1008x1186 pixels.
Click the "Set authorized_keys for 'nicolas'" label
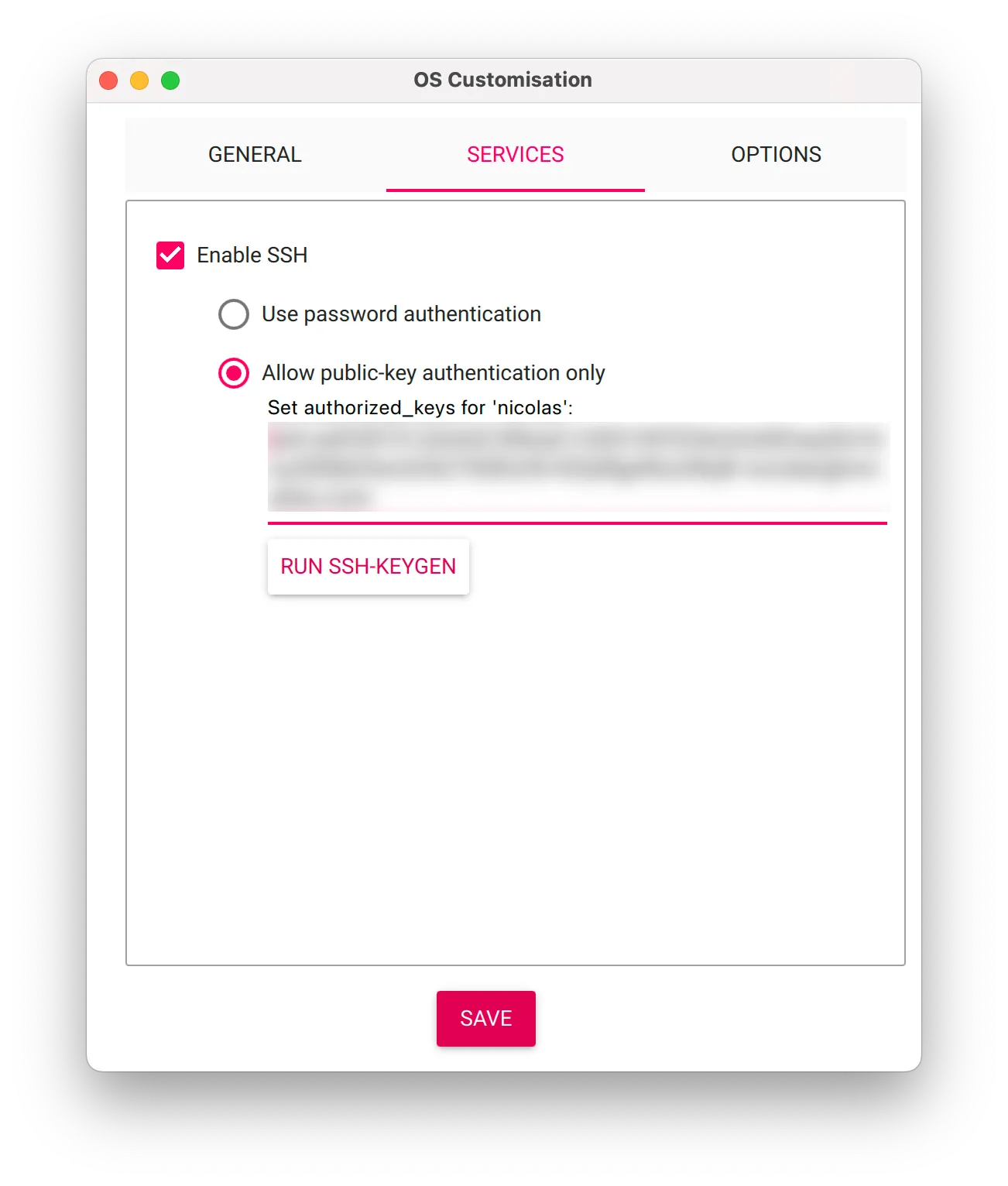coord(420,408)
